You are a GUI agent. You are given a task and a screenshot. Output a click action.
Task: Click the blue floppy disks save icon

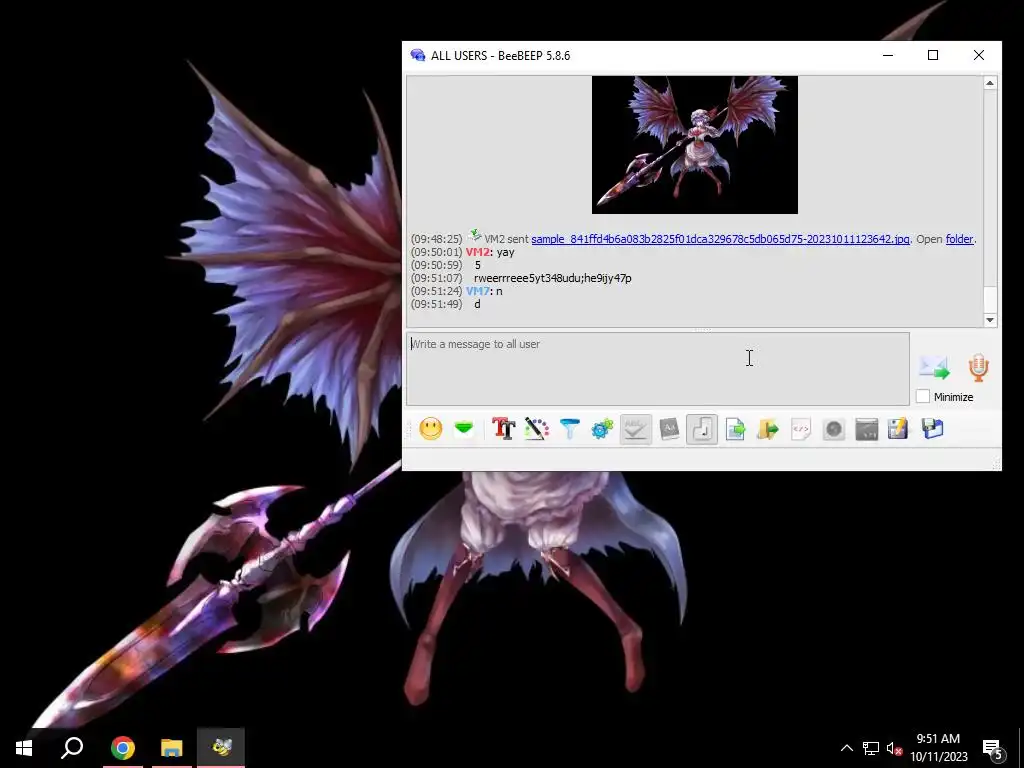pyautogui.click(x=933, y=429)
